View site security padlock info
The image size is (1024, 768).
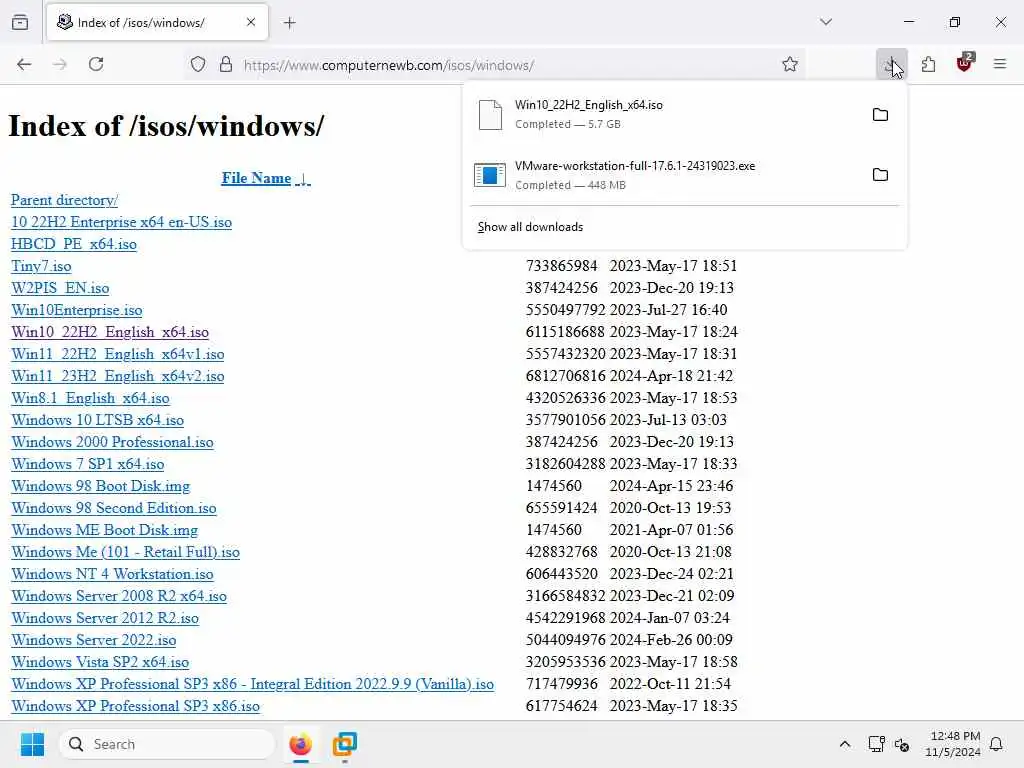click(226, 65)
